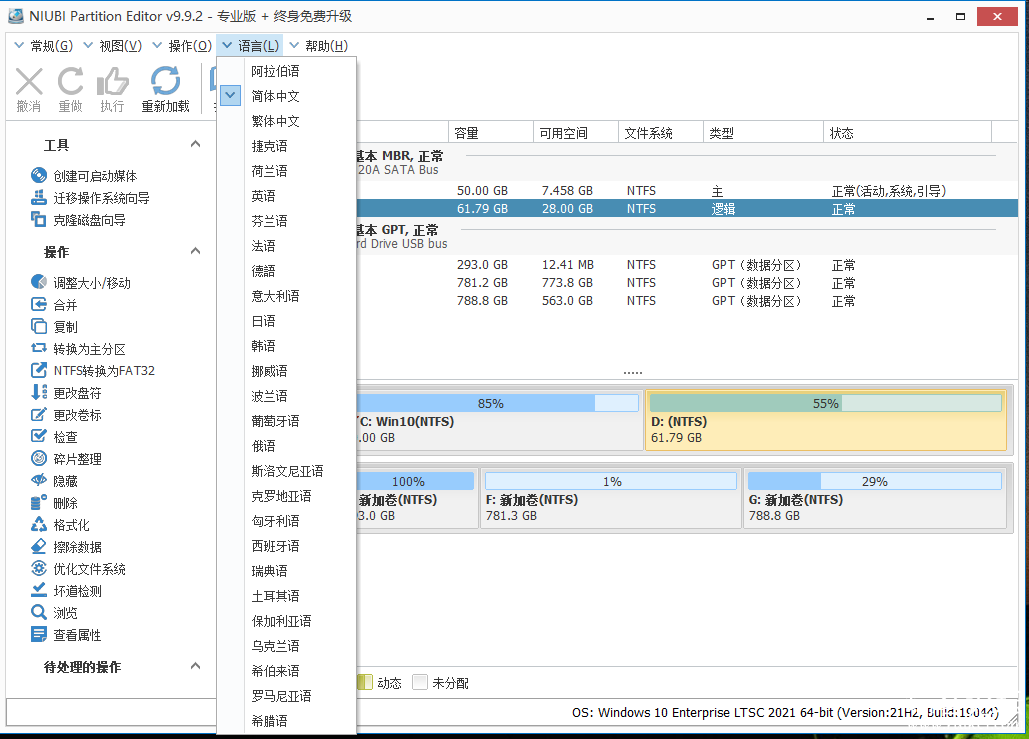This screenshot has height=739, width=1029.
Task: Select the 50.00 GB partition row
Action: [x=687, y=190]
